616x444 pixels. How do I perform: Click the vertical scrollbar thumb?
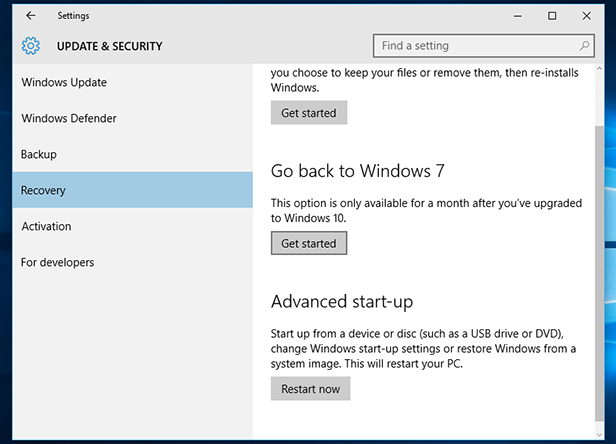(x=600, y=273)
